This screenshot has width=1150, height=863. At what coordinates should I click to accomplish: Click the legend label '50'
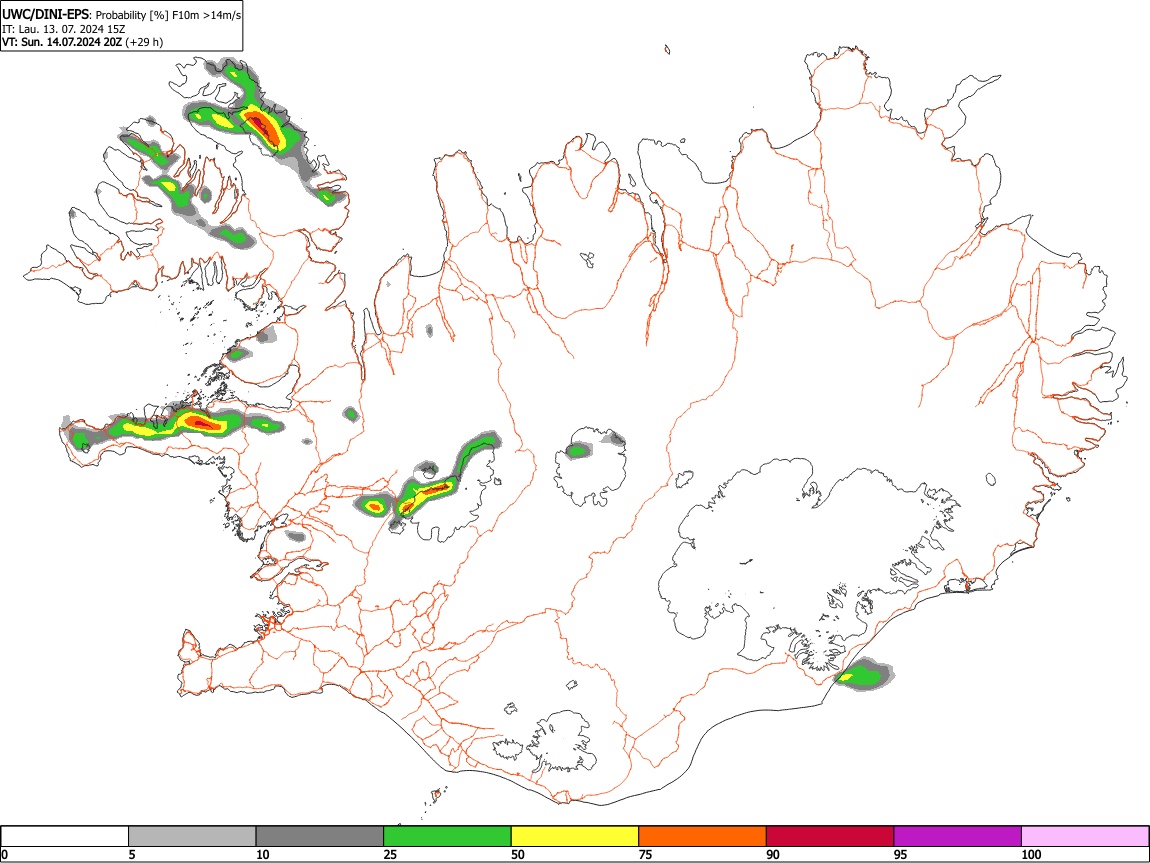[518, 855]
